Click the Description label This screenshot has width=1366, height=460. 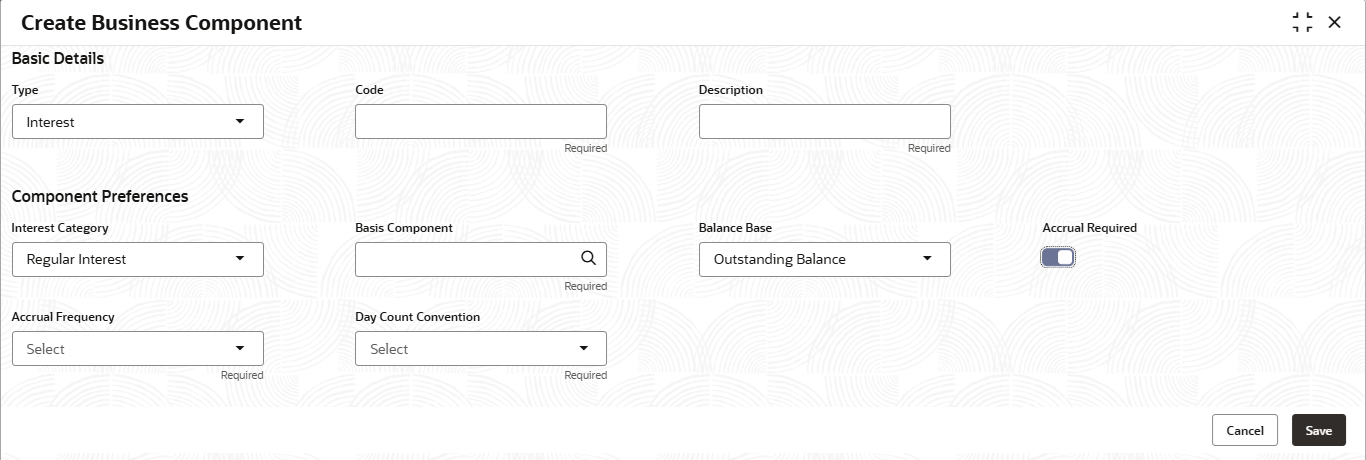click(x=731, y=90)
